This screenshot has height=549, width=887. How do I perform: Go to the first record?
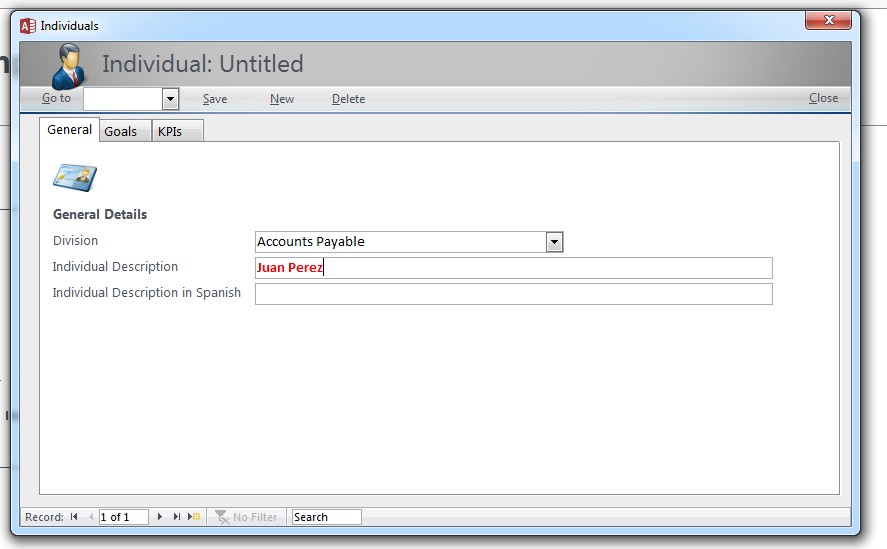pyautogui.click(x=74, y=517)
